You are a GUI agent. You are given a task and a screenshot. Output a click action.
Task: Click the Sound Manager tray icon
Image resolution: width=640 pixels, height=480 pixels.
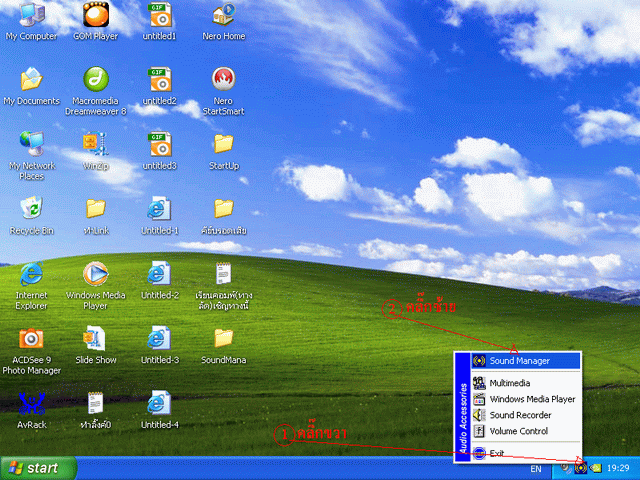[581, 468]
